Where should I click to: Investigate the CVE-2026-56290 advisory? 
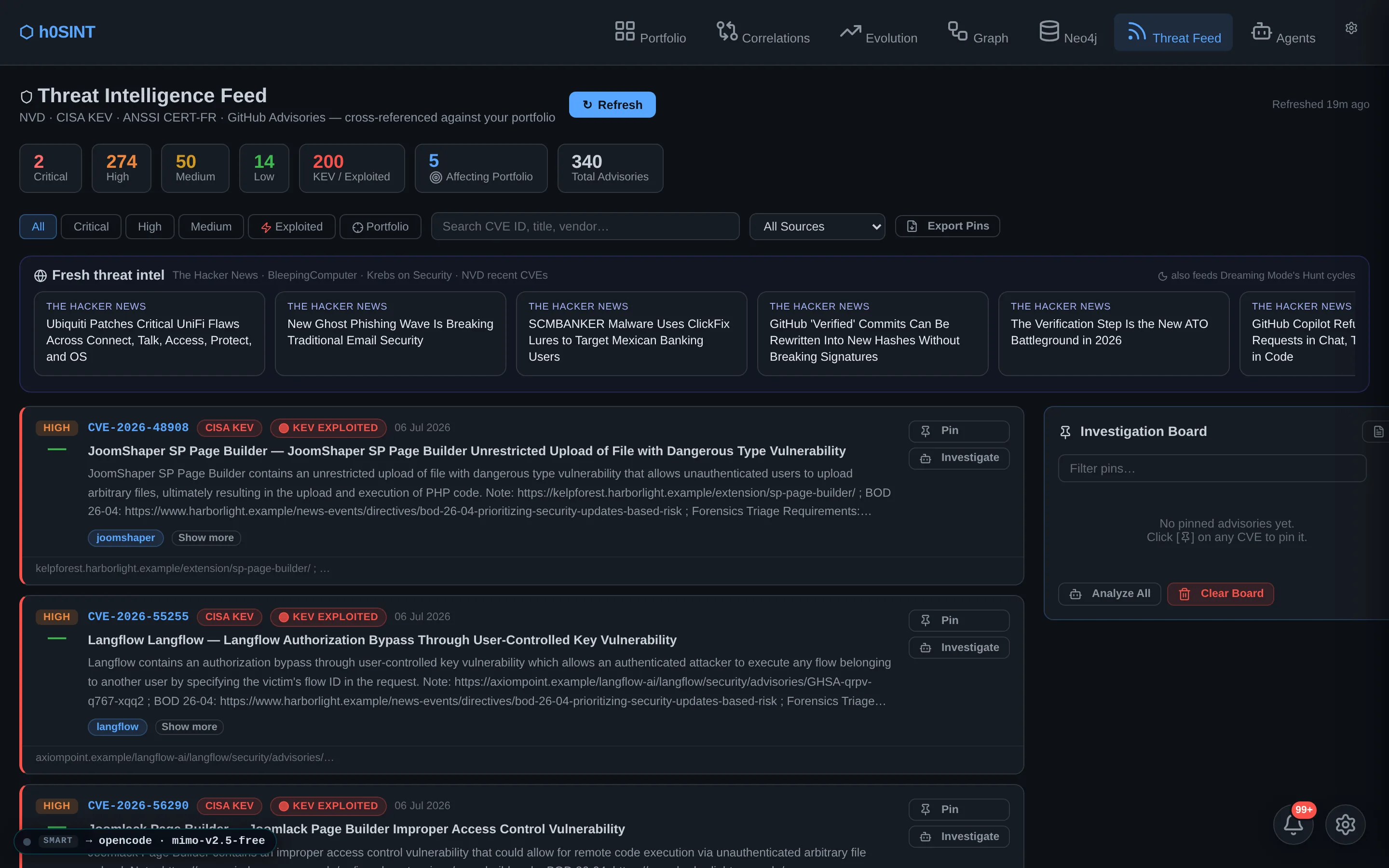[958, 837]
